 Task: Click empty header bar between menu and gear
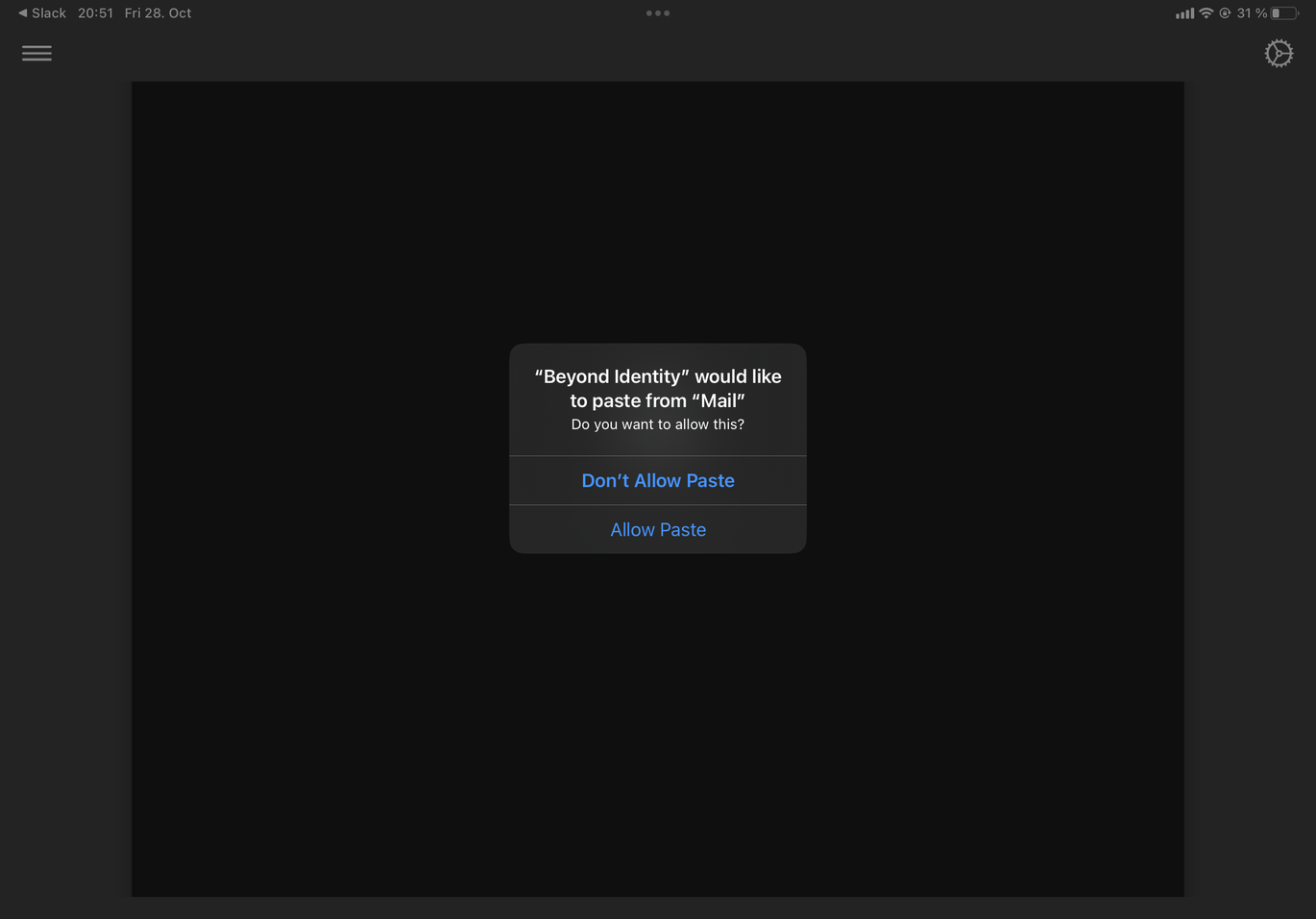pos(658,54)
